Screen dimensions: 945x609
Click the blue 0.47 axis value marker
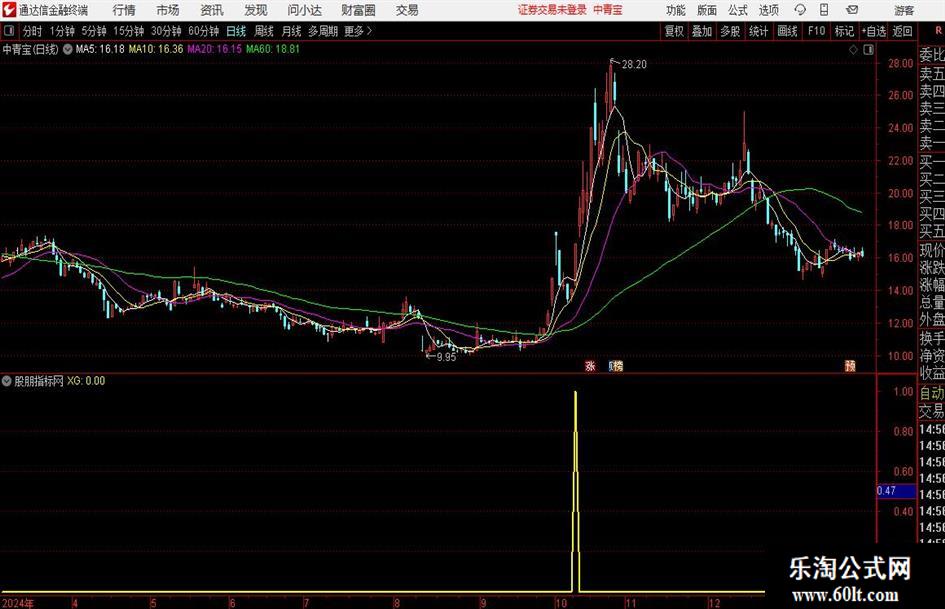(896, 491)
